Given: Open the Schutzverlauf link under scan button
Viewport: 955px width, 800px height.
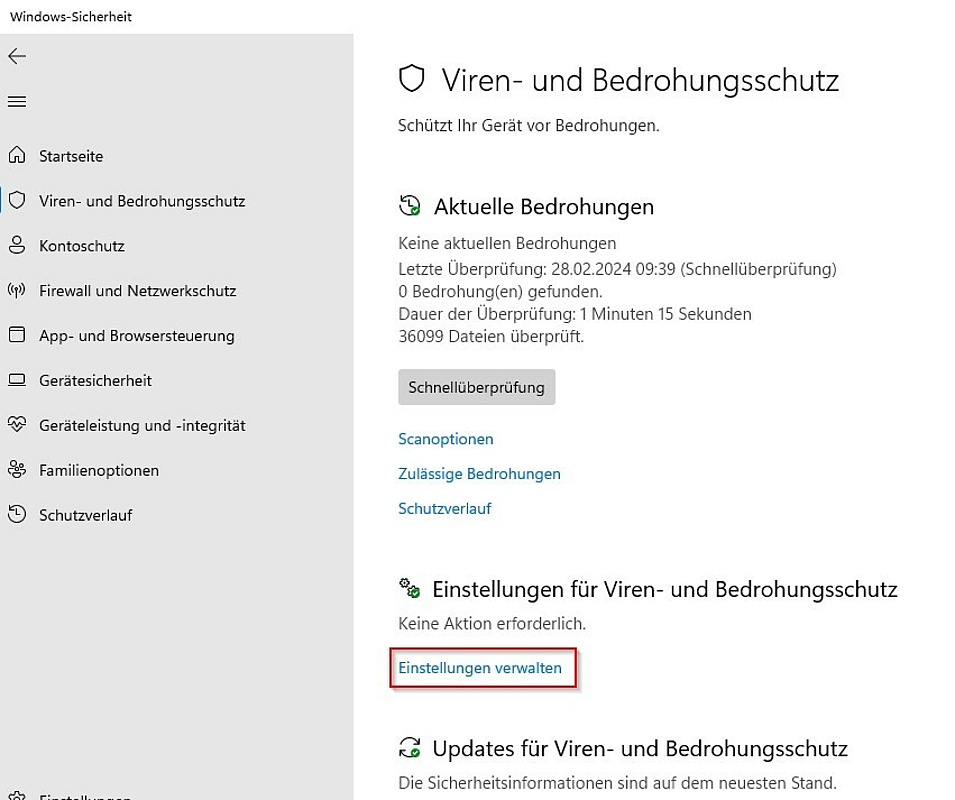Looking at the screenshot, I should click(x=445, y=508).
